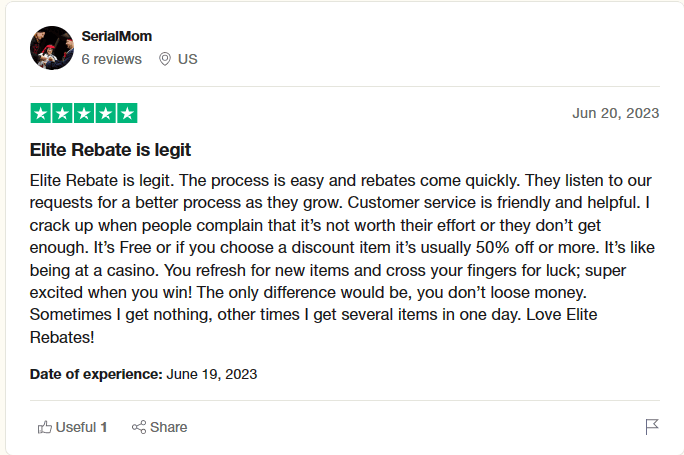View SerialMom's 6 reviews
Screen dimensions: 684x455
[x=112, y=59]
